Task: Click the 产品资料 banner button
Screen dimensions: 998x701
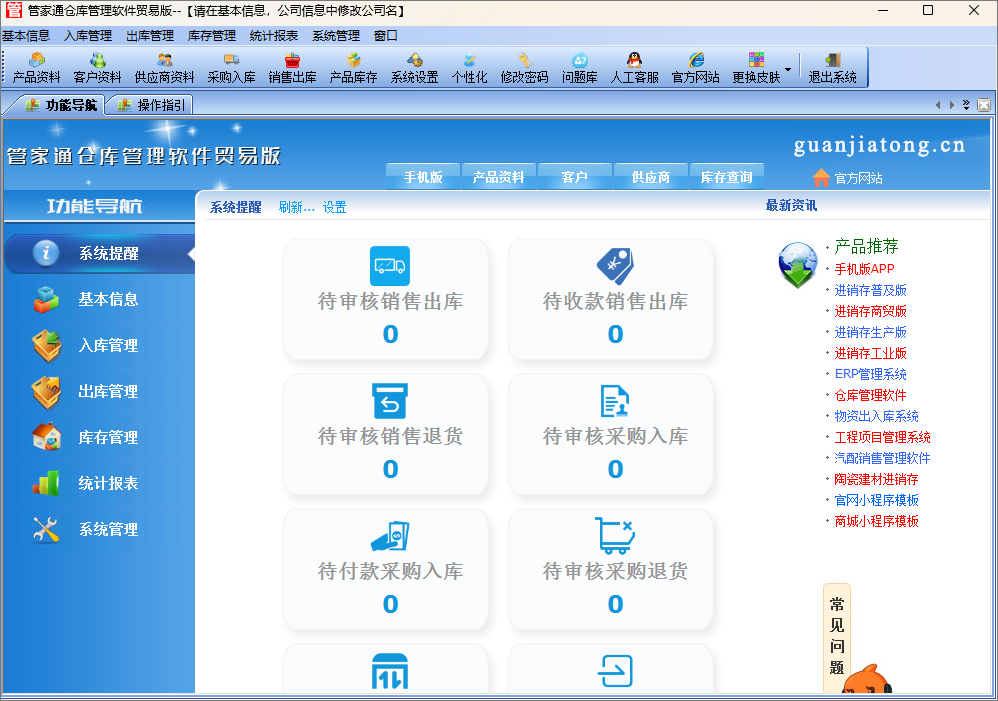Action: pos(498,177)
